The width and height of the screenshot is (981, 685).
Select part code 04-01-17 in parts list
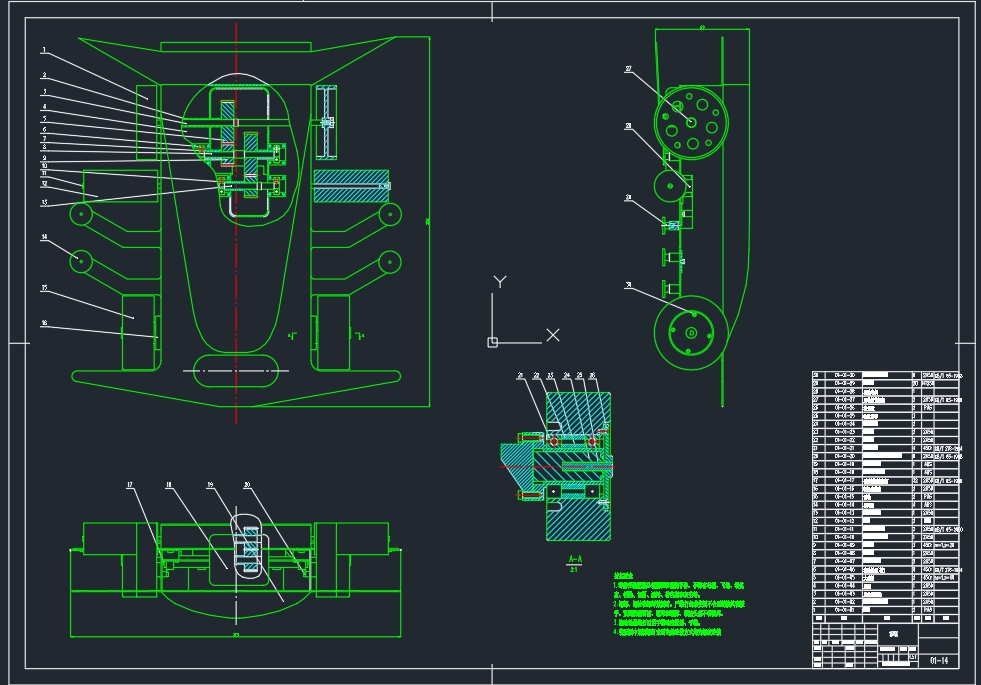tap(845, 480)
